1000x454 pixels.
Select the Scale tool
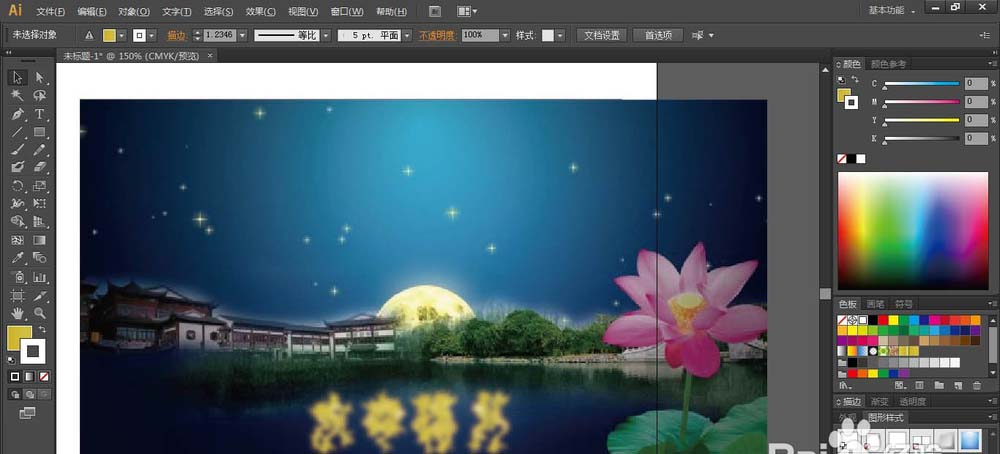(x=40, y=186)
